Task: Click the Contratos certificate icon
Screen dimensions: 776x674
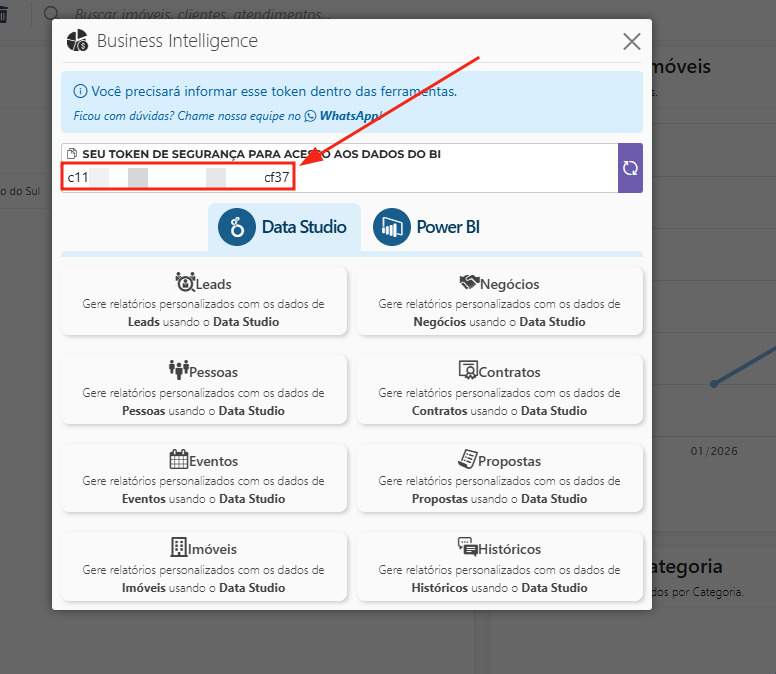Action: pyautogui.click(x=467, y=371)
